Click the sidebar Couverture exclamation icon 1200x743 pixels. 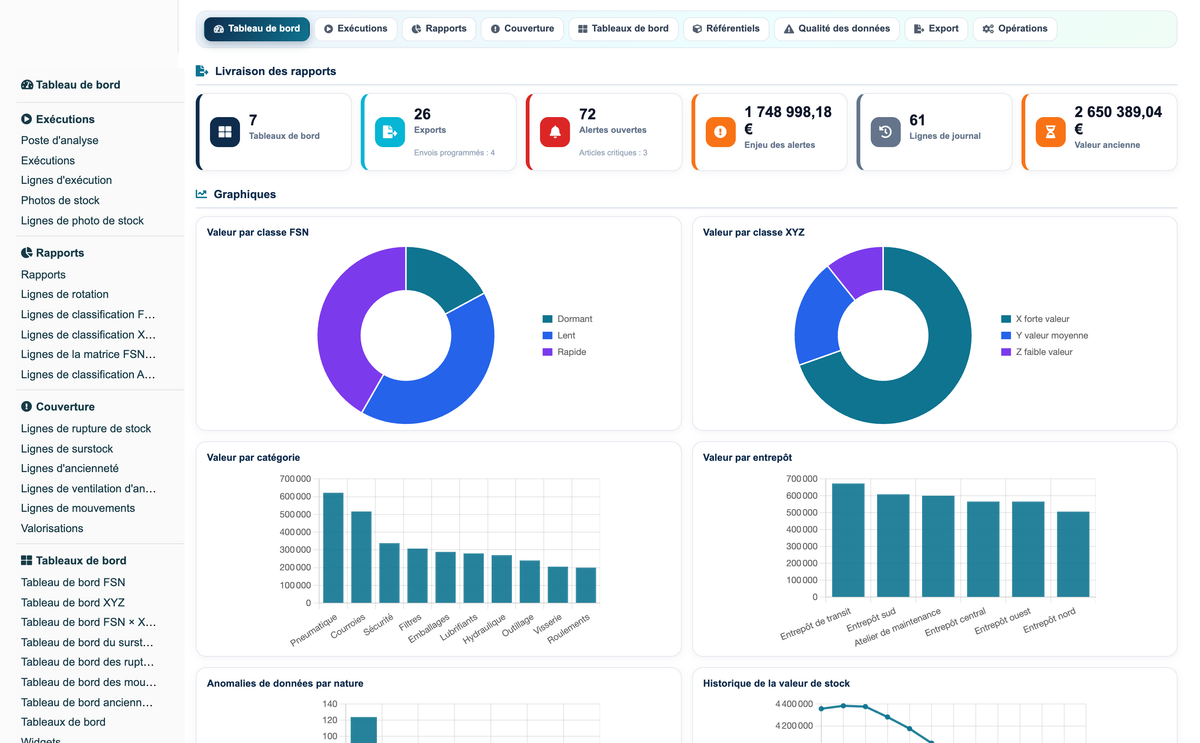click(27, 407)
